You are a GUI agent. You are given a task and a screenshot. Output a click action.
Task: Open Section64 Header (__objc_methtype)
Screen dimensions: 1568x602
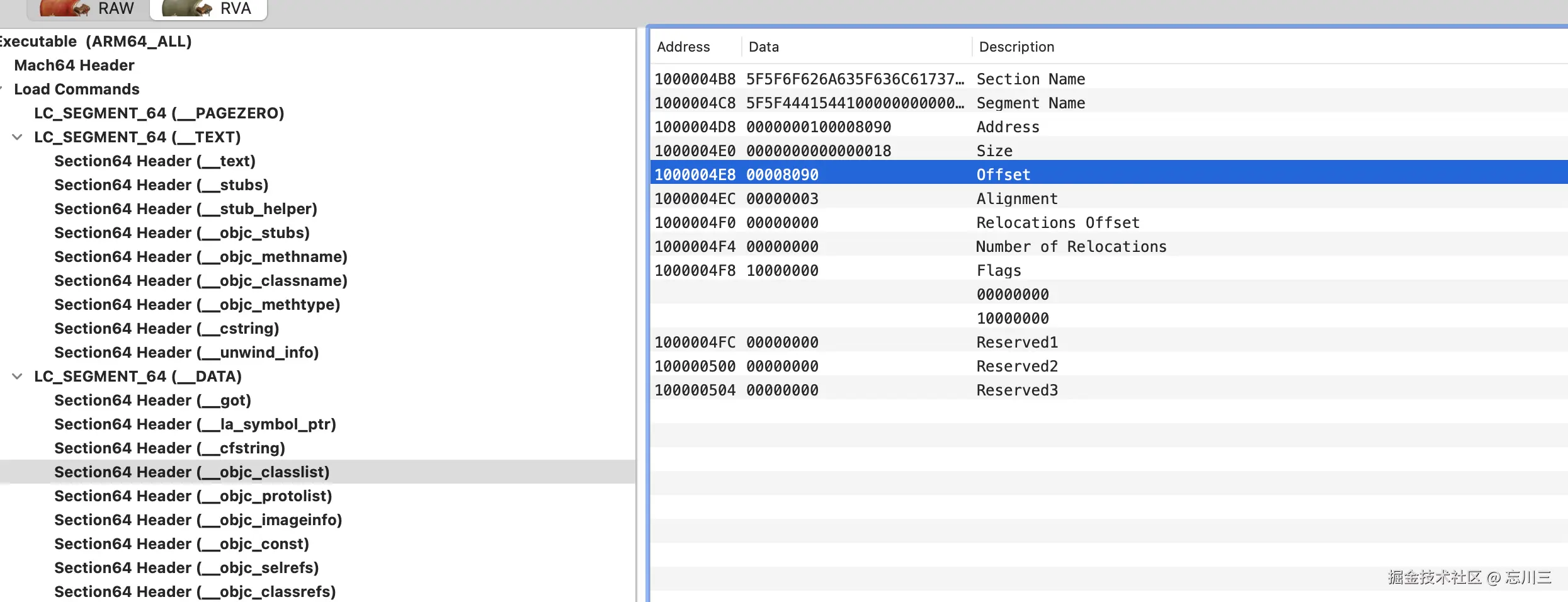(x=197, y=304)
